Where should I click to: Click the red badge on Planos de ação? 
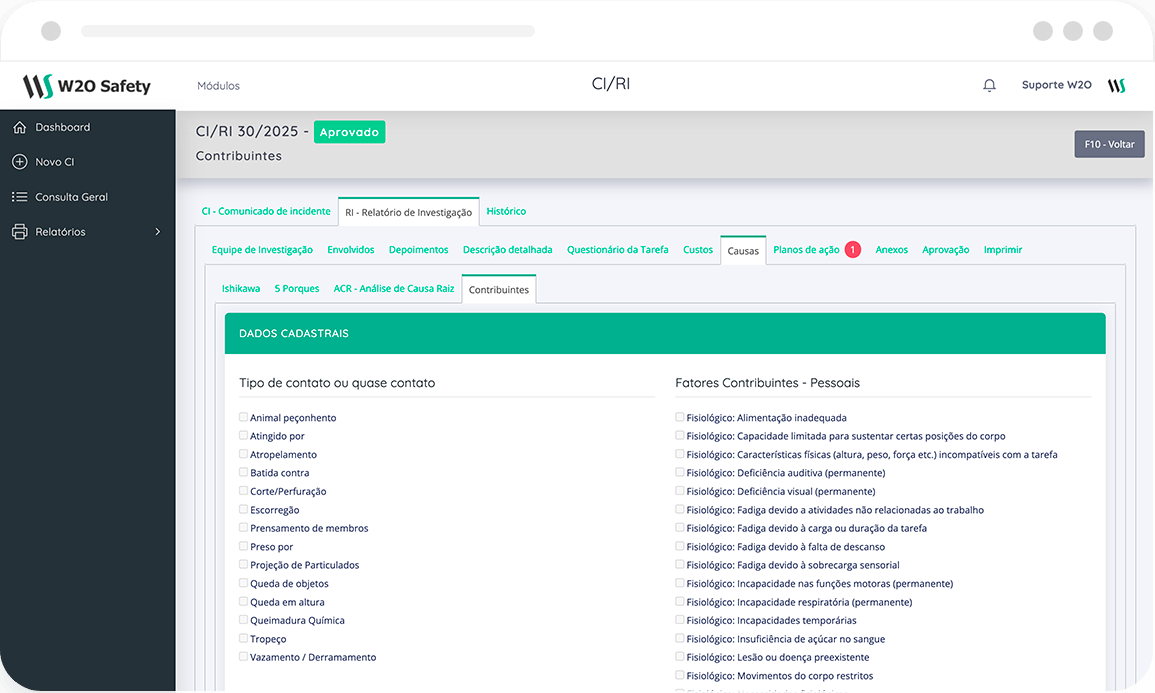(852, 250)
